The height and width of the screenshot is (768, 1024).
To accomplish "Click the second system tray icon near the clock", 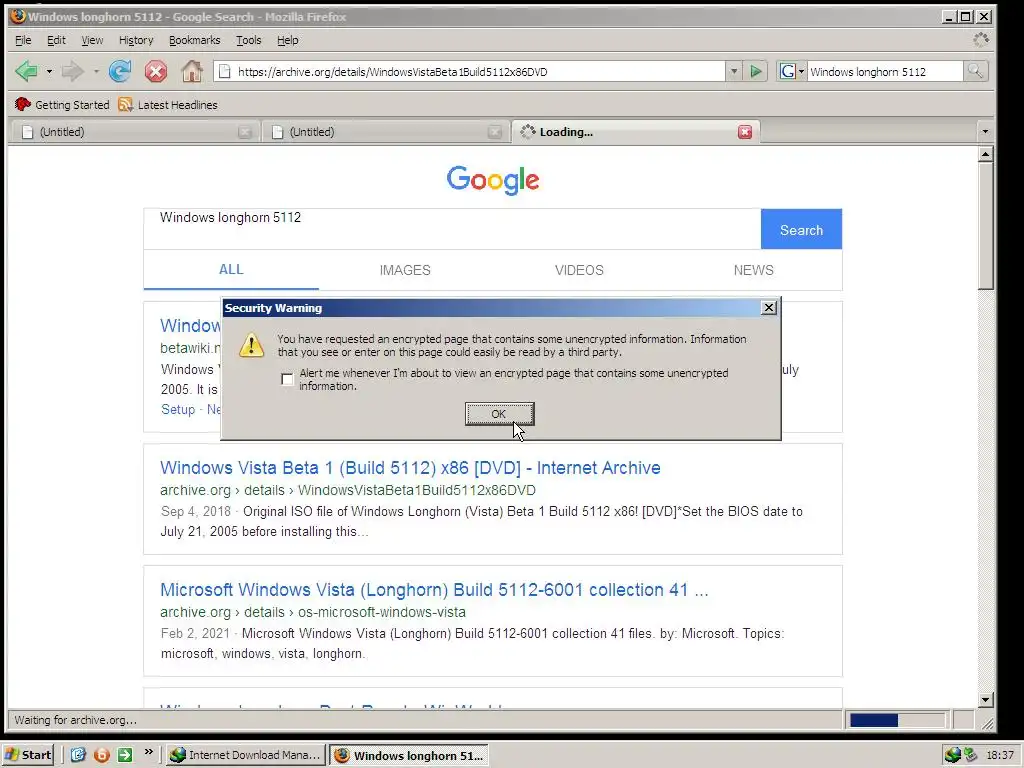I will pos(970,755).
